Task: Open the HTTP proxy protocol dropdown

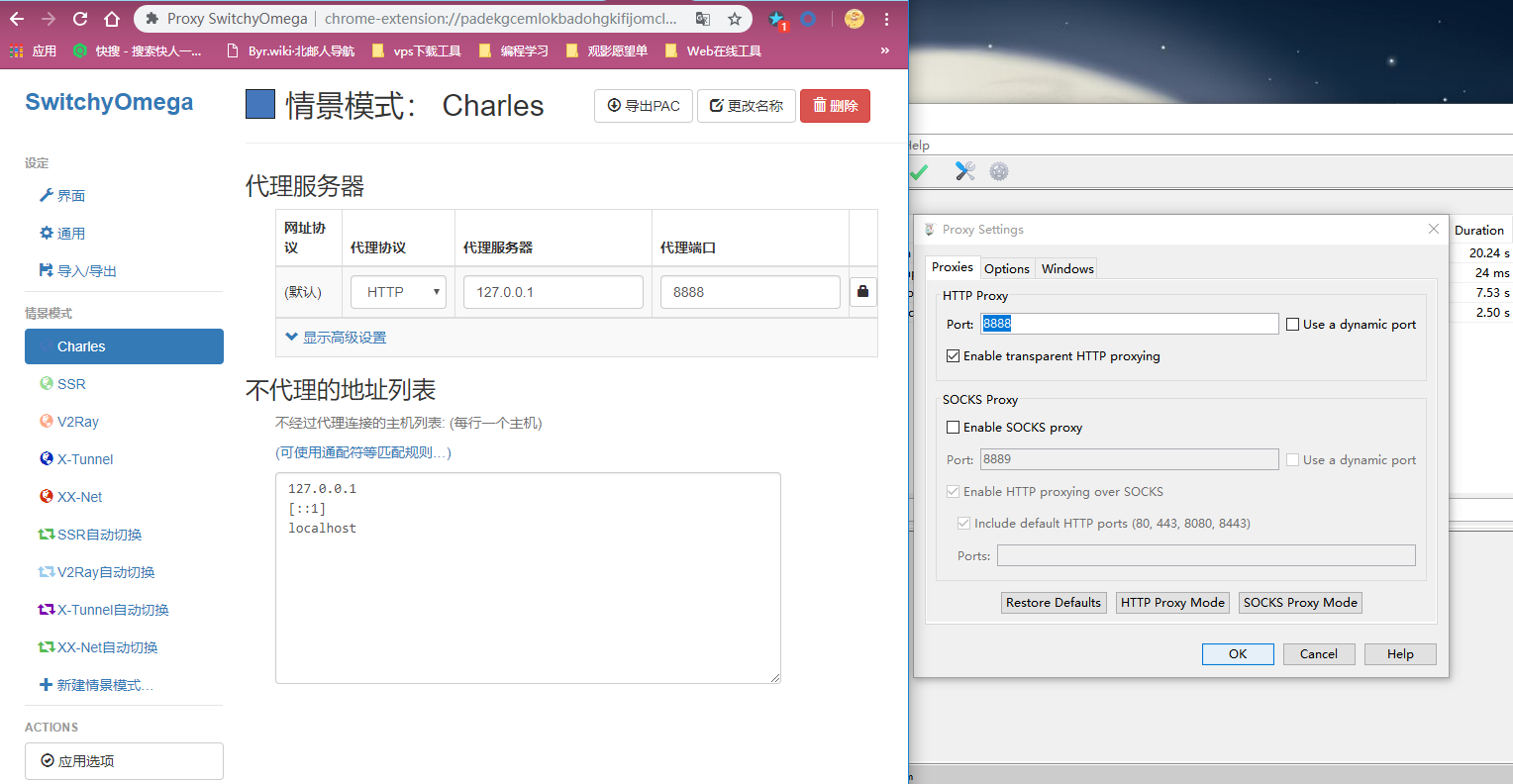Action: click(398, 292)
